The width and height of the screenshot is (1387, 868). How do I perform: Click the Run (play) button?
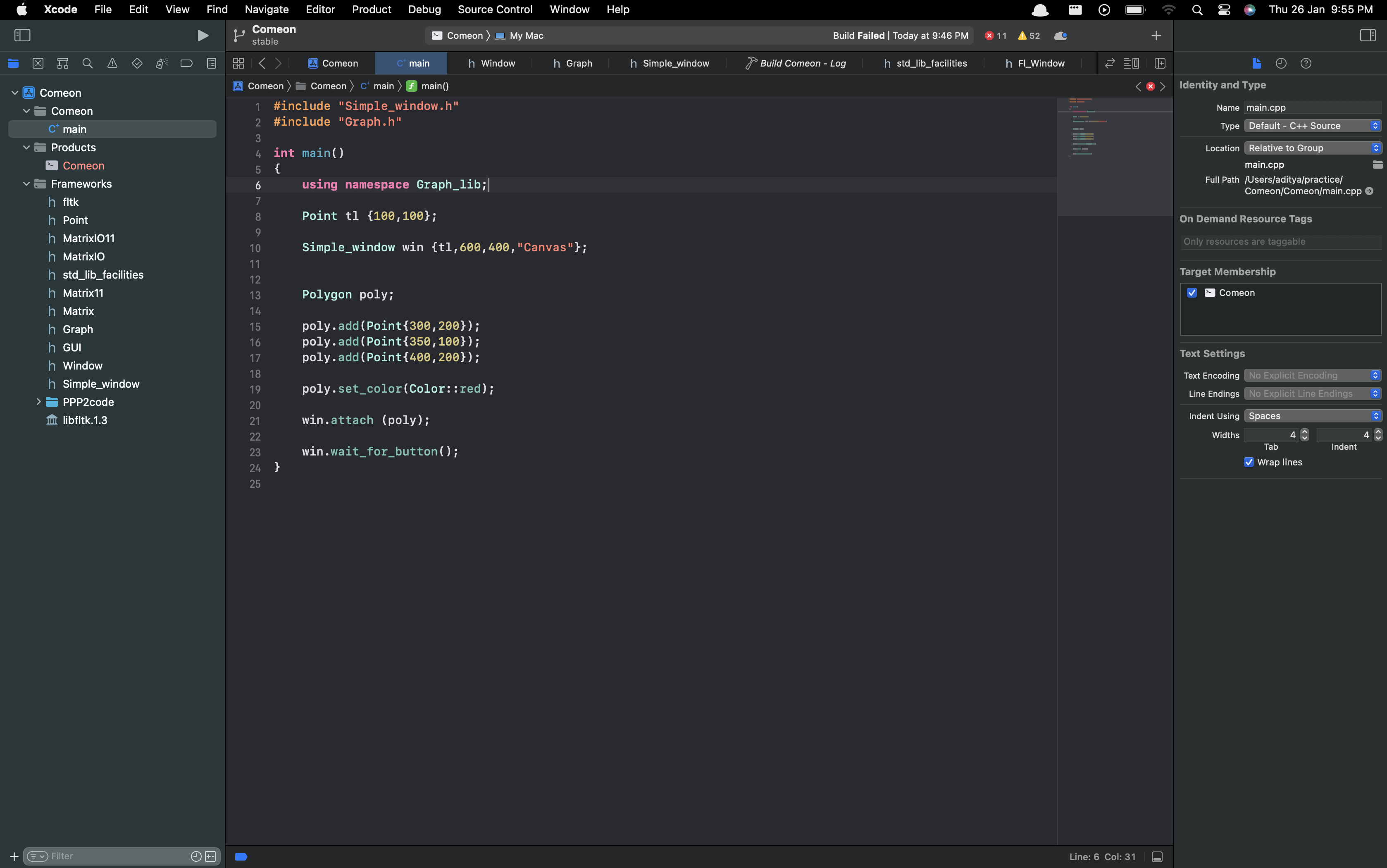point(203,36)
